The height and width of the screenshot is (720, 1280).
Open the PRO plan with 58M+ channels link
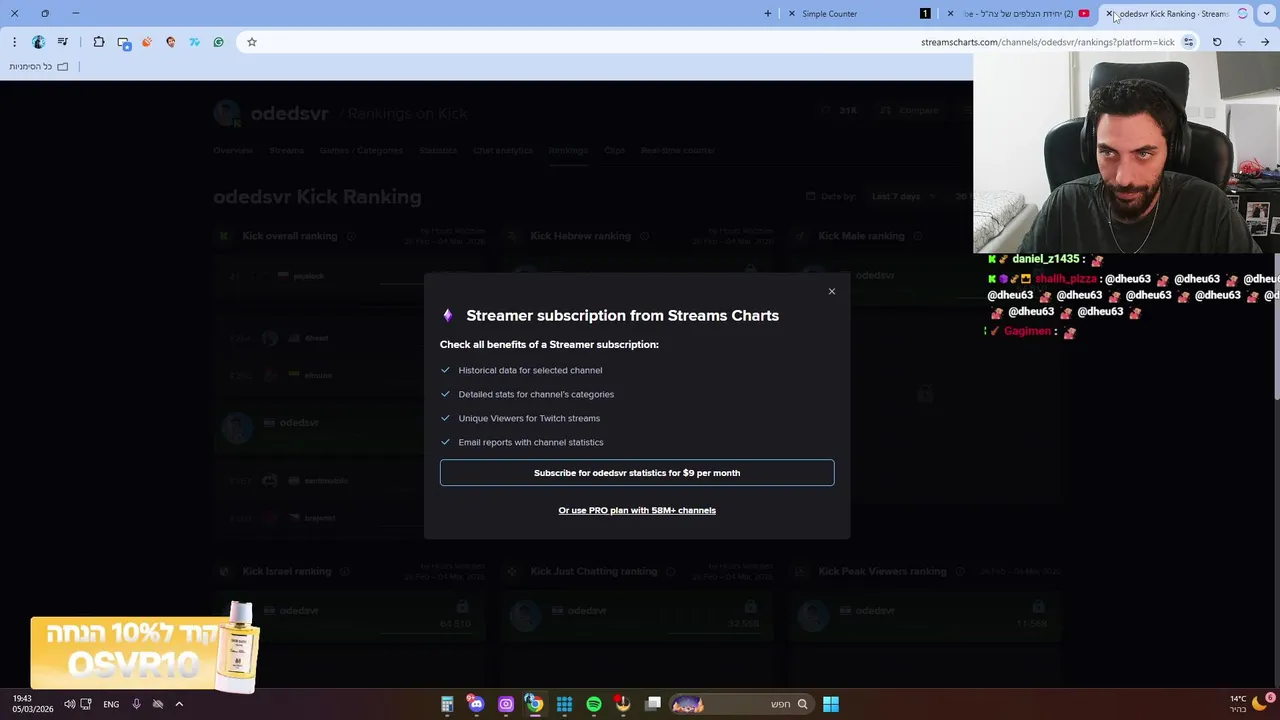tap(637, 510)
